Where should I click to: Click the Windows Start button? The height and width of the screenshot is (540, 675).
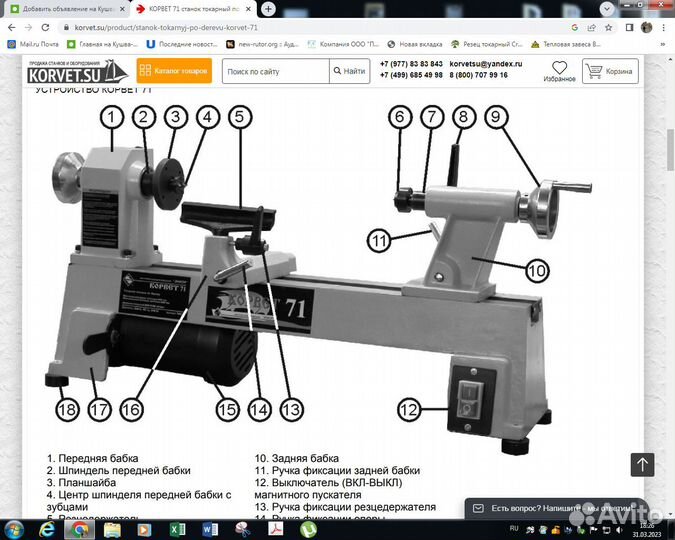[x=16, y=528]
